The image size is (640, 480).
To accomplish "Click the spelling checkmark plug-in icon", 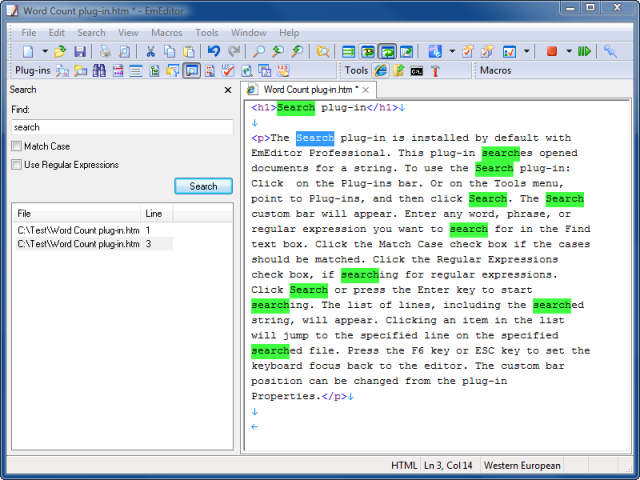I will (x=228, y=71).
